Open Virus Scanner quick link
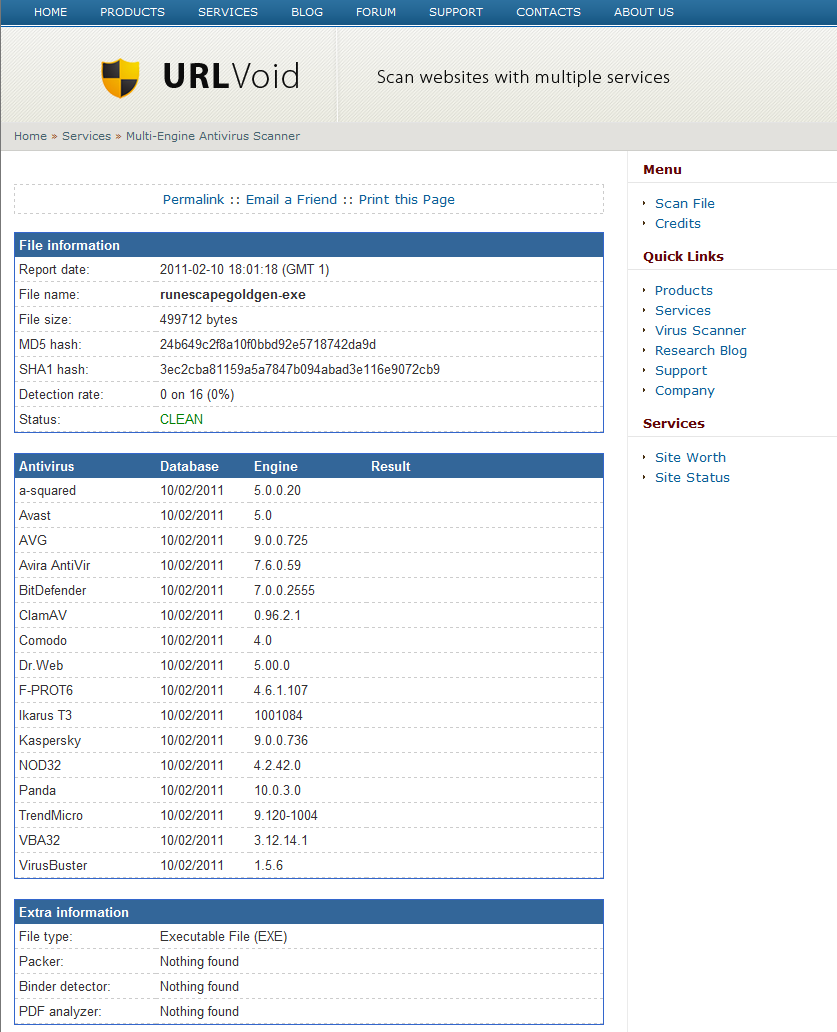The height and width of the screenshot is (1032, 837). point(700,330)
